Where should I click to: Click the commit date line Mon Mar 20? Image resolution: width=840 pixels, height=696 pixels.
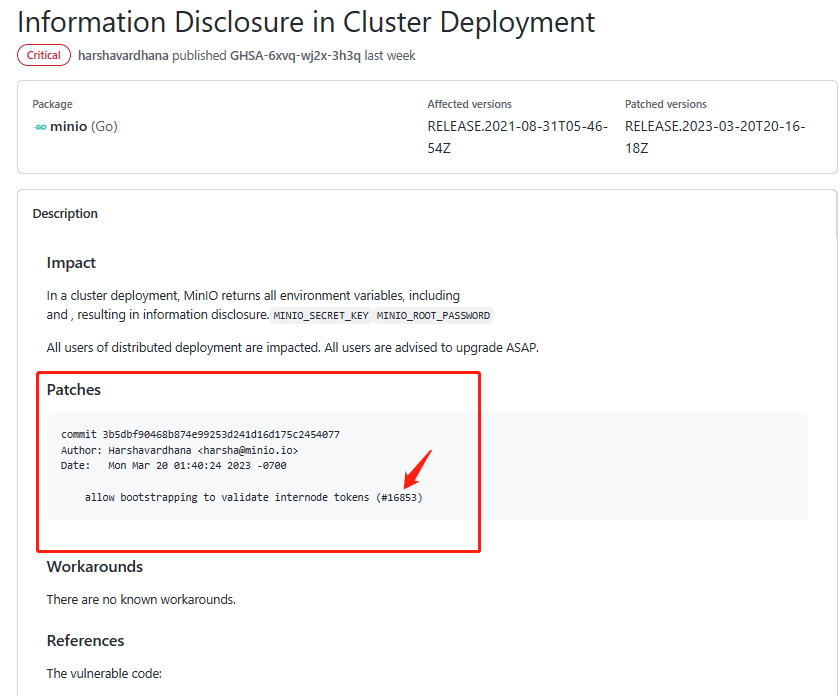pyautogui.click(x=174, y=466)
